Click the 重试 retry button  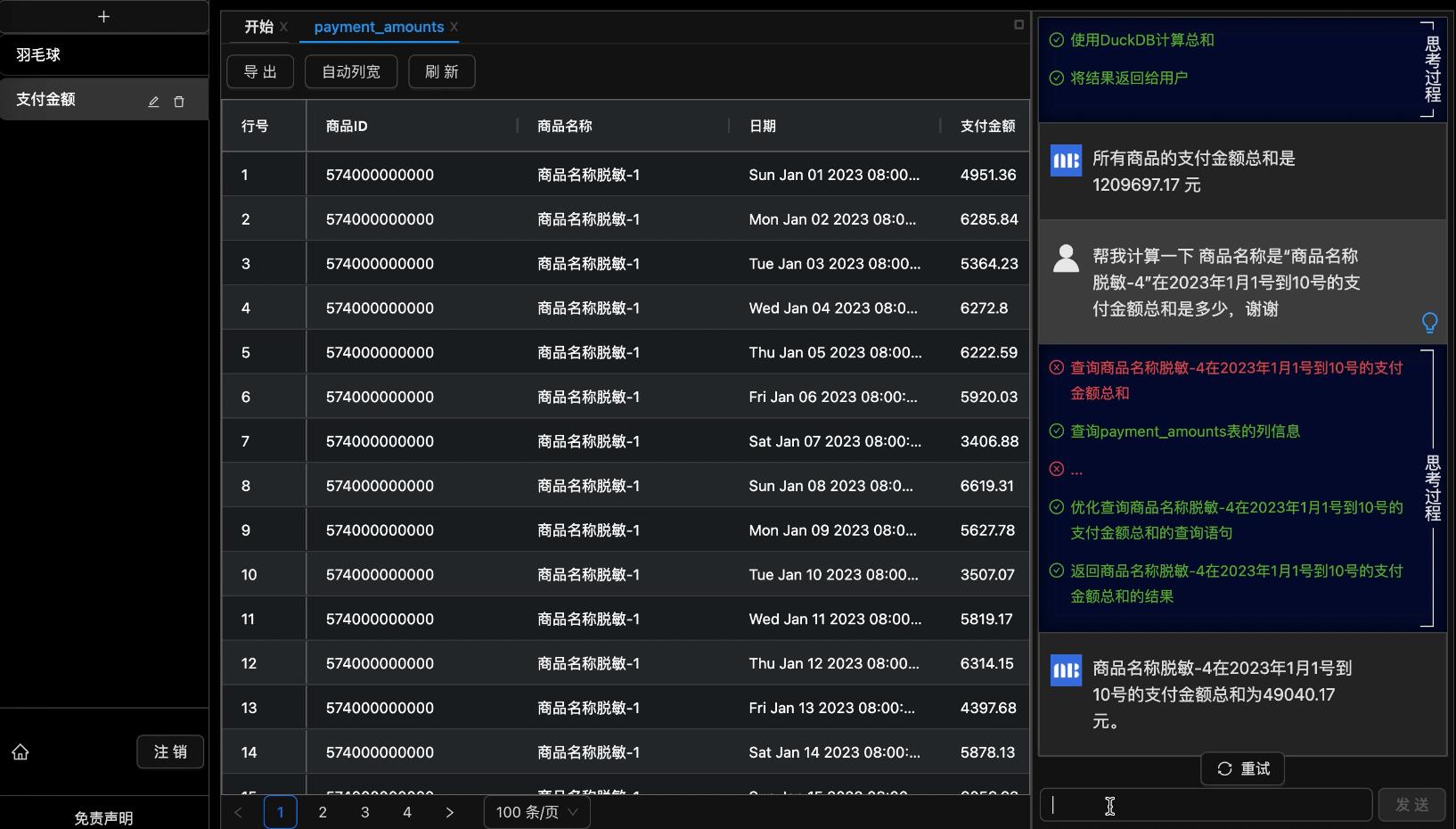1243,768
